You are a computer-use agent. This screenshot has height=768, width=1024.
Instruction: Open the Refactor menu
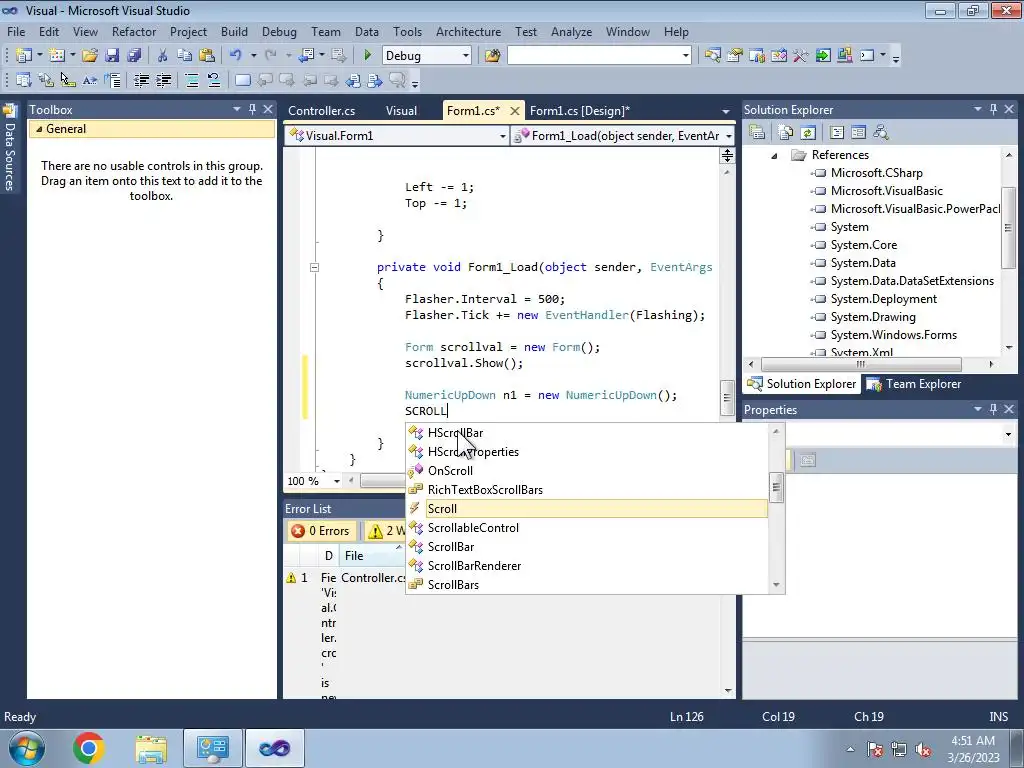[134, 31]
